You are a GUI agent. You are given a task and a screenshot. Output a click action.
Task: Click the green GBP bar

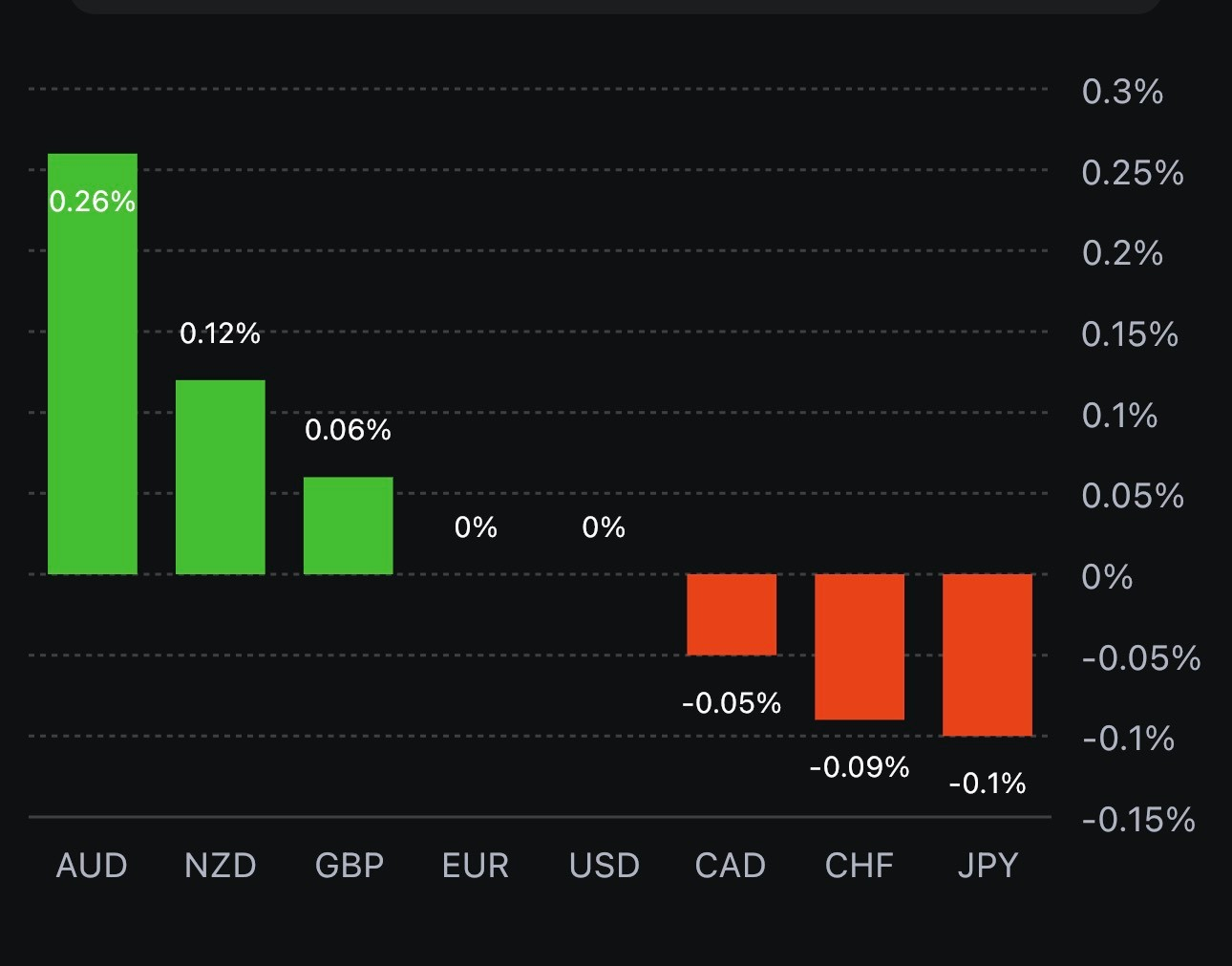(348, 526)
